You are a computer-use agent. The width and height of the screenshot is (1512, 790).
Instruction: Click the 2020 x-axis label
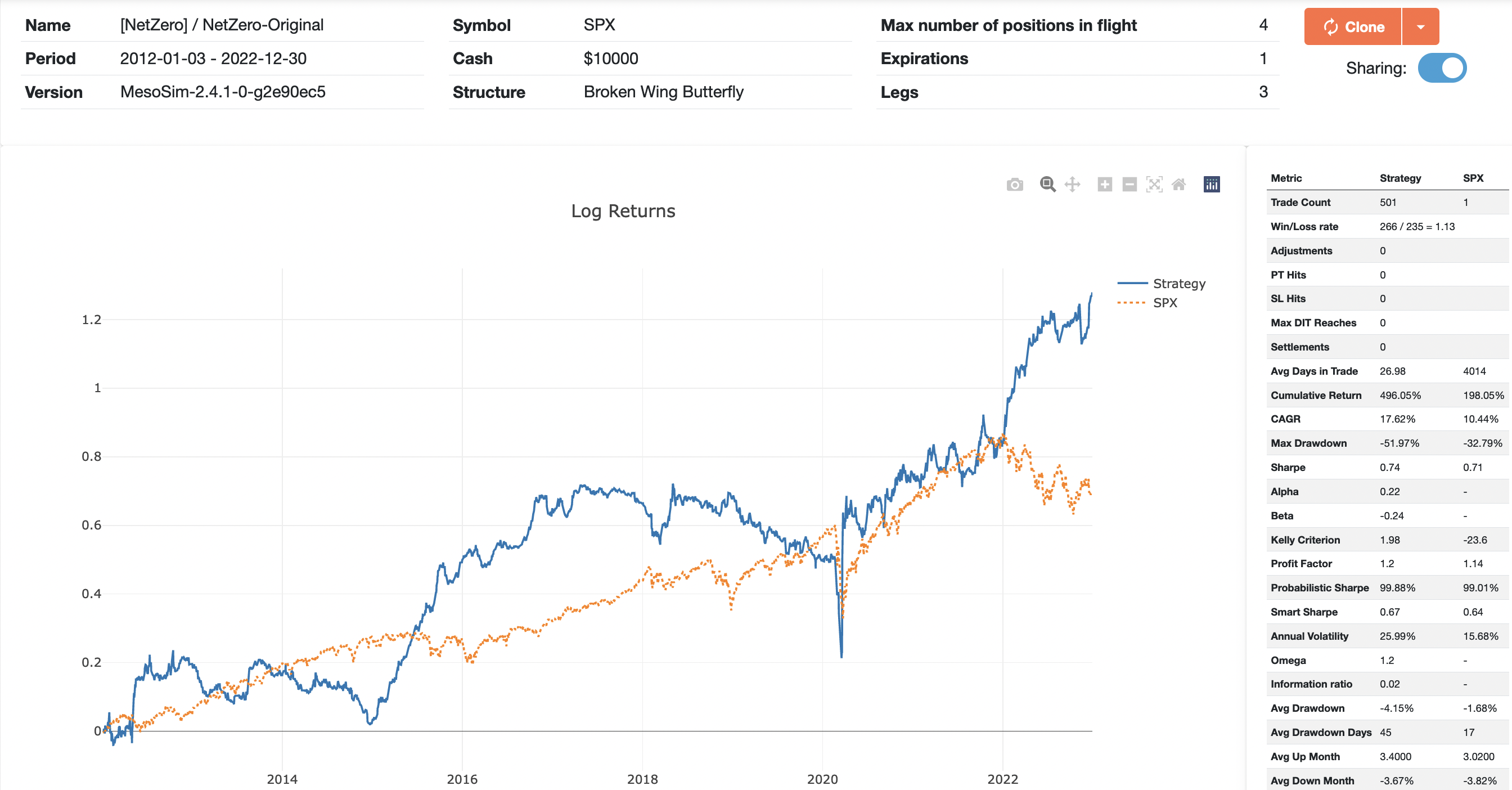pyautogui.click(x=822, y=779)
